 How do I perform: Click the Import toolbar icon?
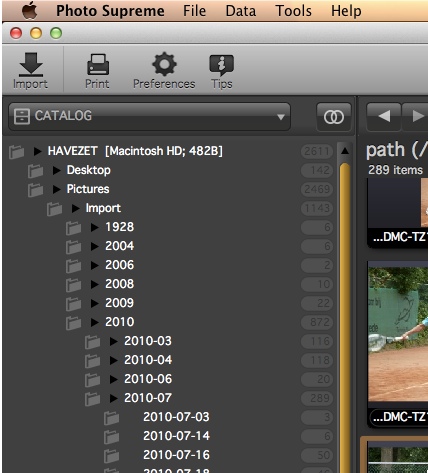coord(30,70)
